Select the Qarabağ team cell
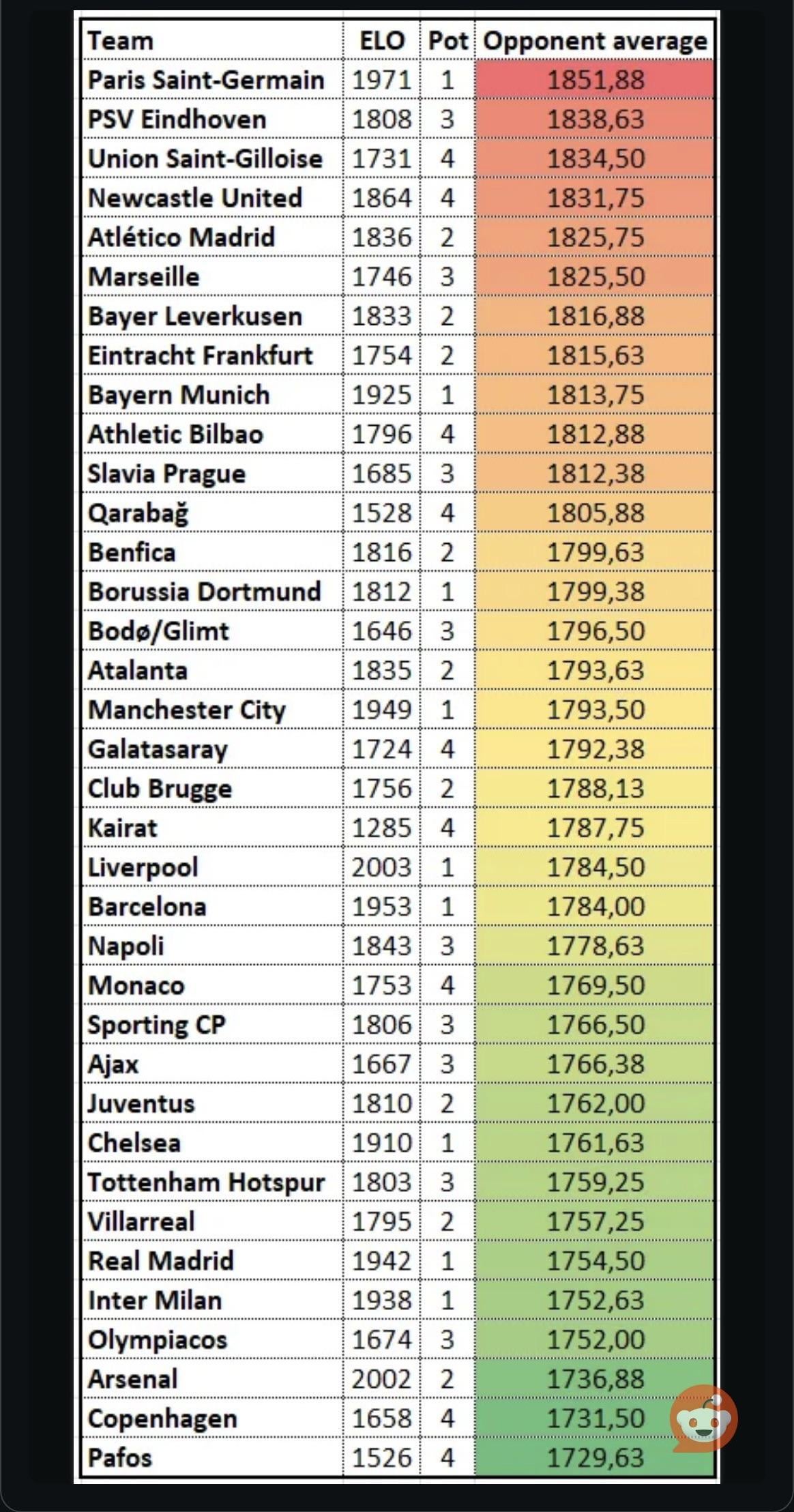 point(138,513)
